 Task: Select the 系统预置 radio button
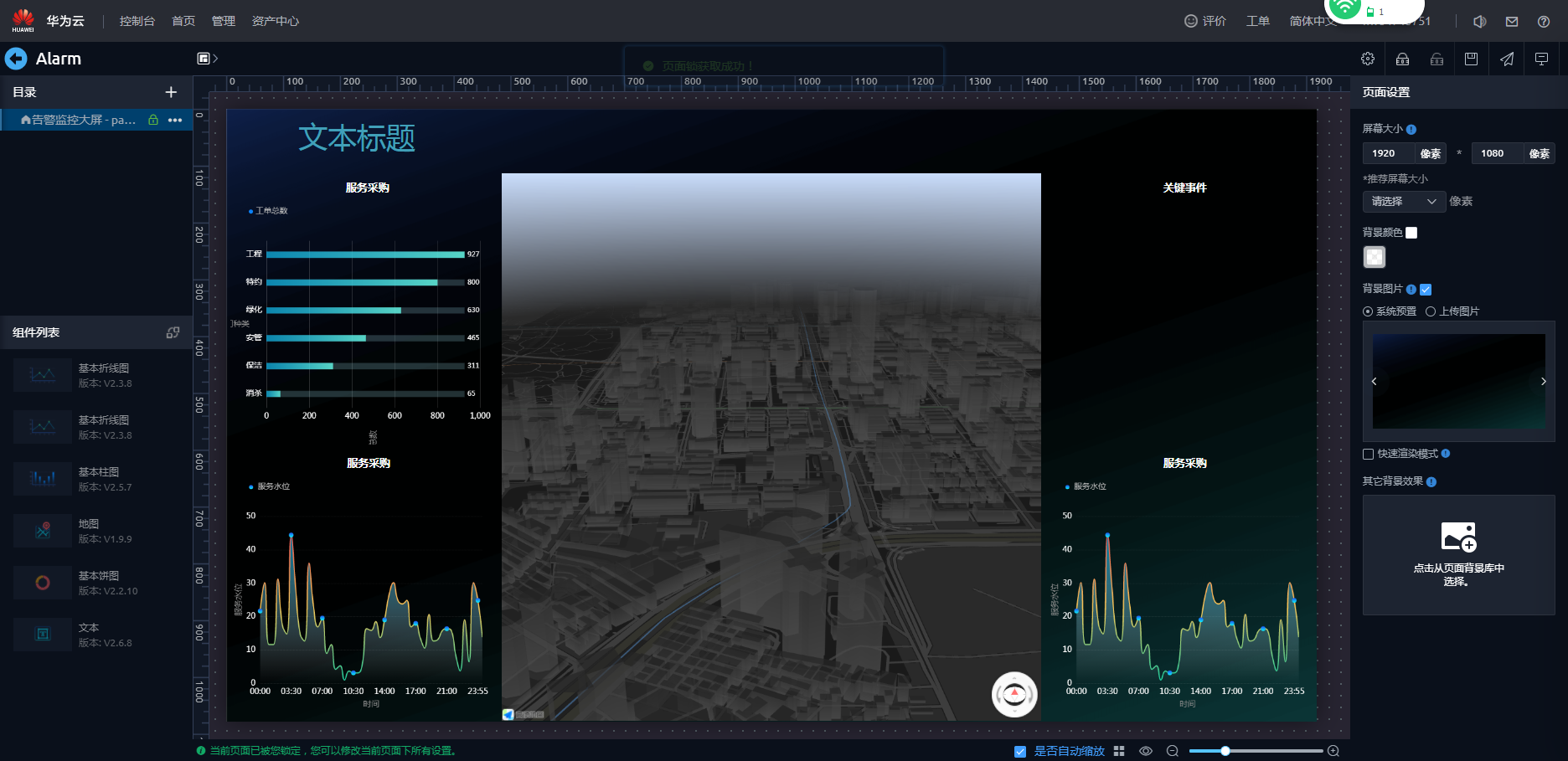1368,311
